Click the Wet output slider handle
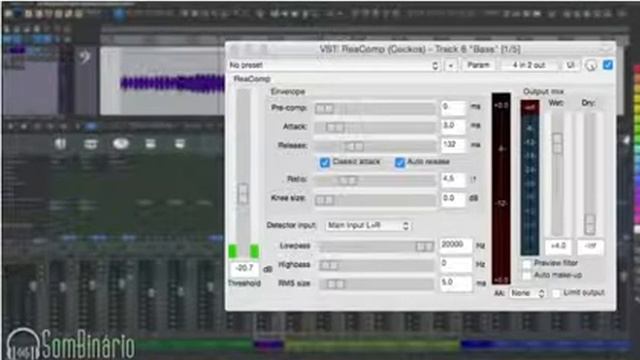Viewport: 640px width, 360px height. 557,143
